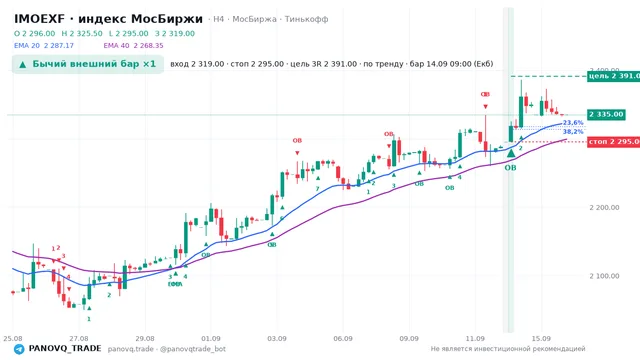Click the EMA 20 2 287.17 legend

coord(44,46)
